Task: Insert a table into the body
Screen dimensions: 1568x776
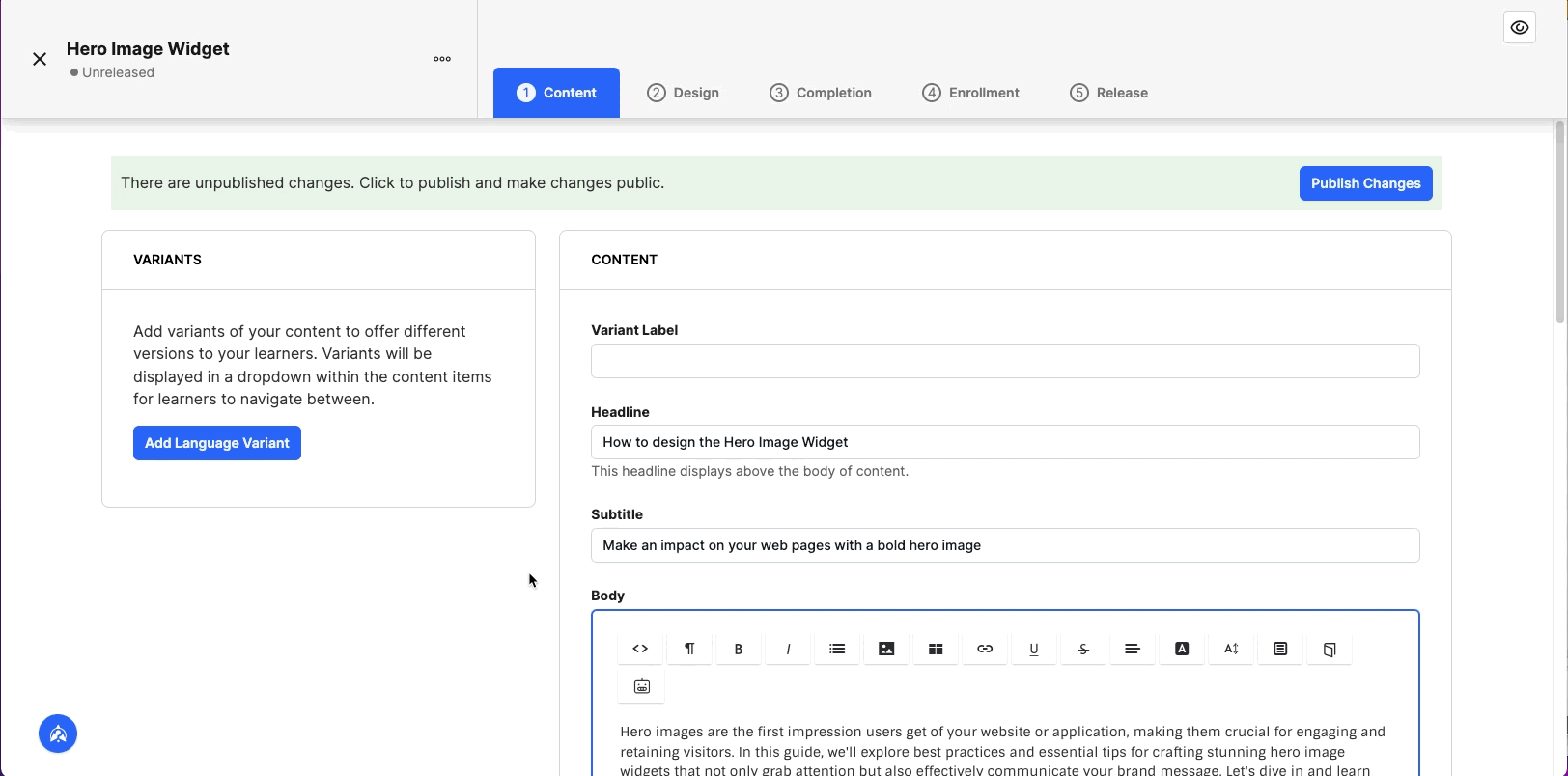Action: click(936, 649)
